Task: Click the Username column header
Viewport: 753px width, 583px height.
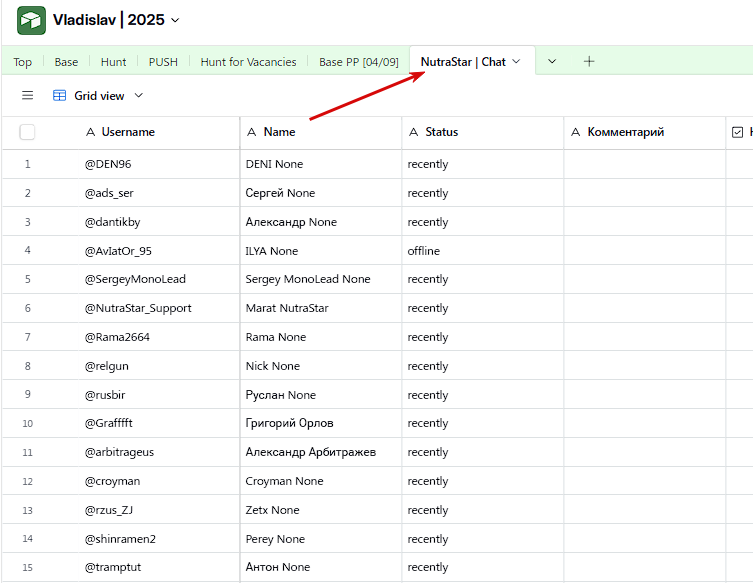Action: pos(128,132)
